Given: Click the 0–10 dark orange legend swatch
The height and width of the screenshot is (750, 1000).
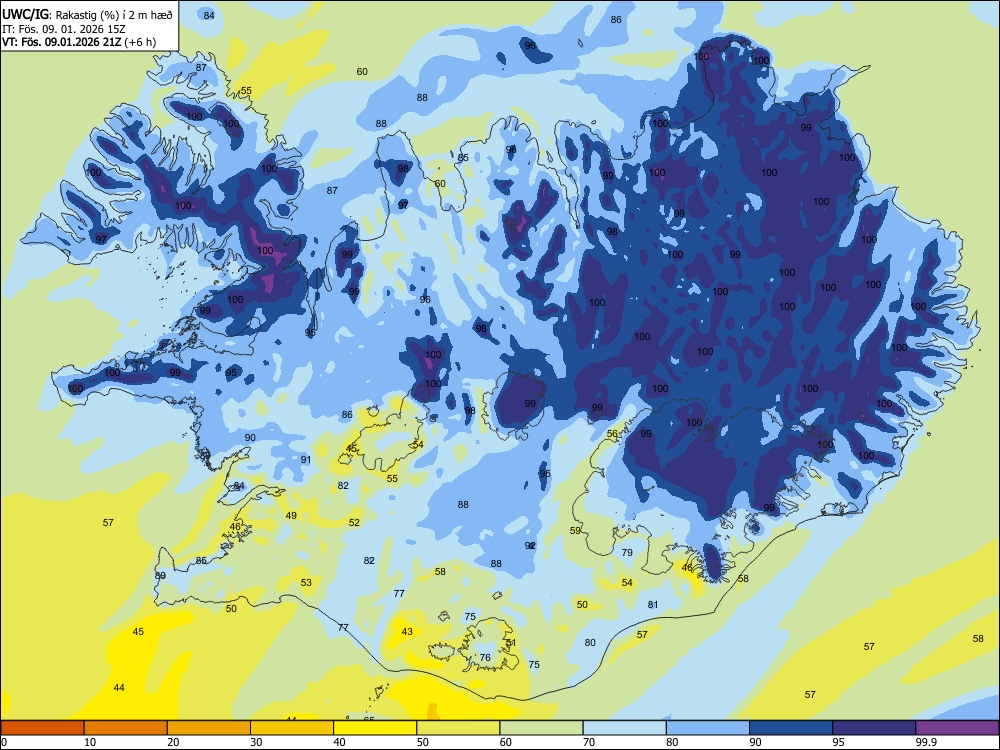Looking at the screenshot, I should 42,728.
